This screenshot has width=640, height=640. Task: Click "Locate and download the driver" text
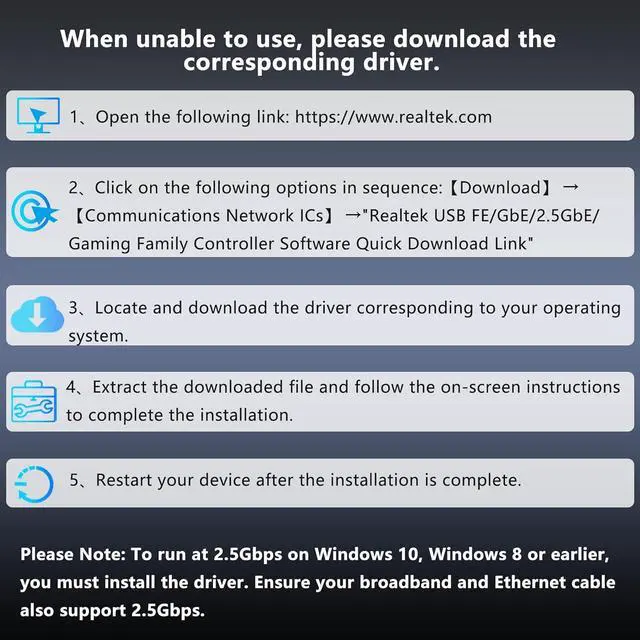coord(222,308)
